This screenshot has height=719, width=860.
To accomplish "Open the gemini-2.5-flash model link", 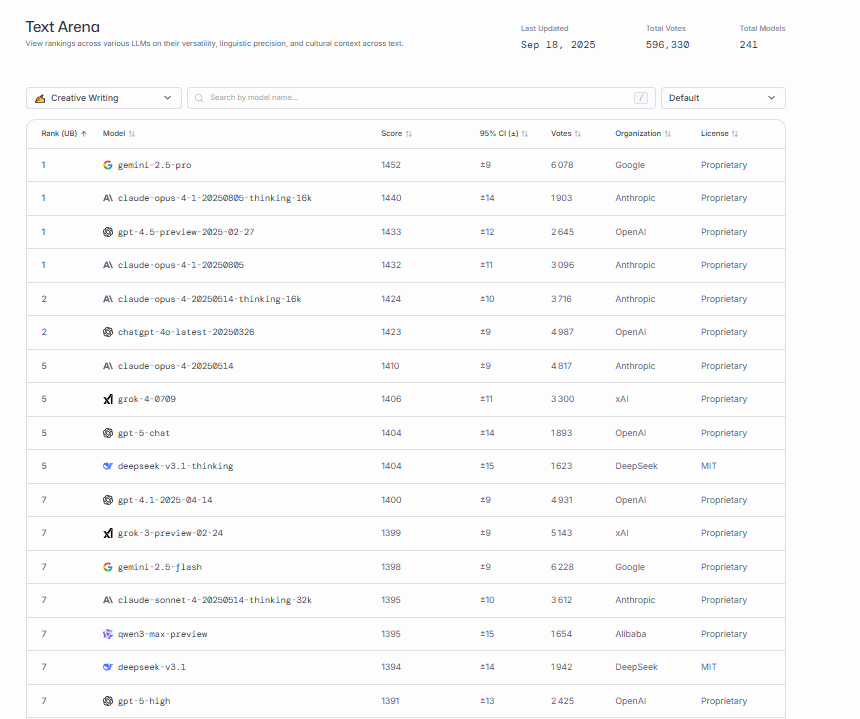I will coord(159,567).
